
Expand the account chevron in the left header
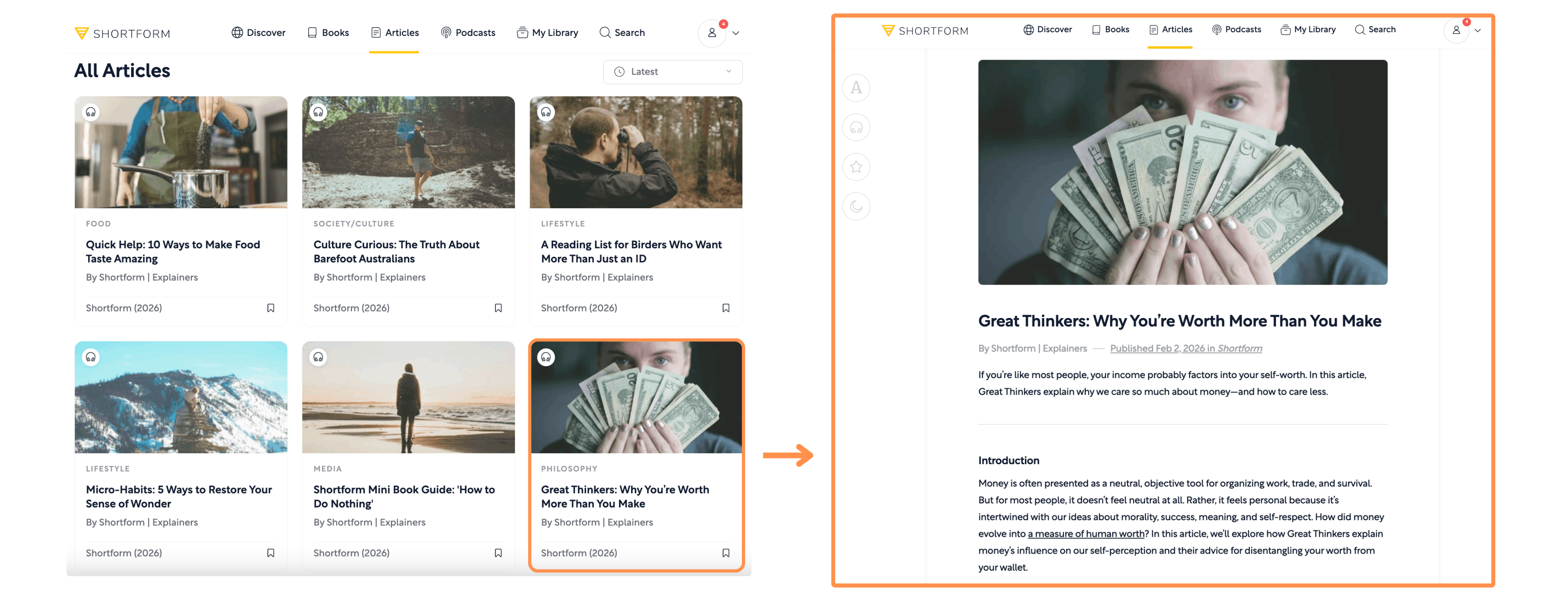pos(736,33)
